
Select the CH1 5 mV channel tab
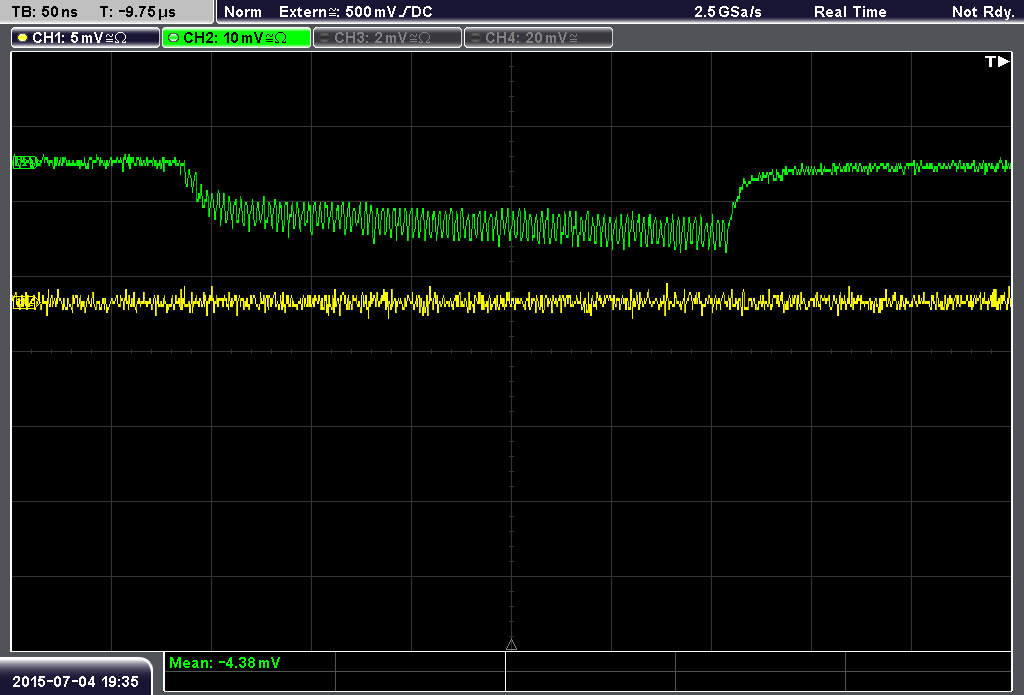tap(86, 38)
